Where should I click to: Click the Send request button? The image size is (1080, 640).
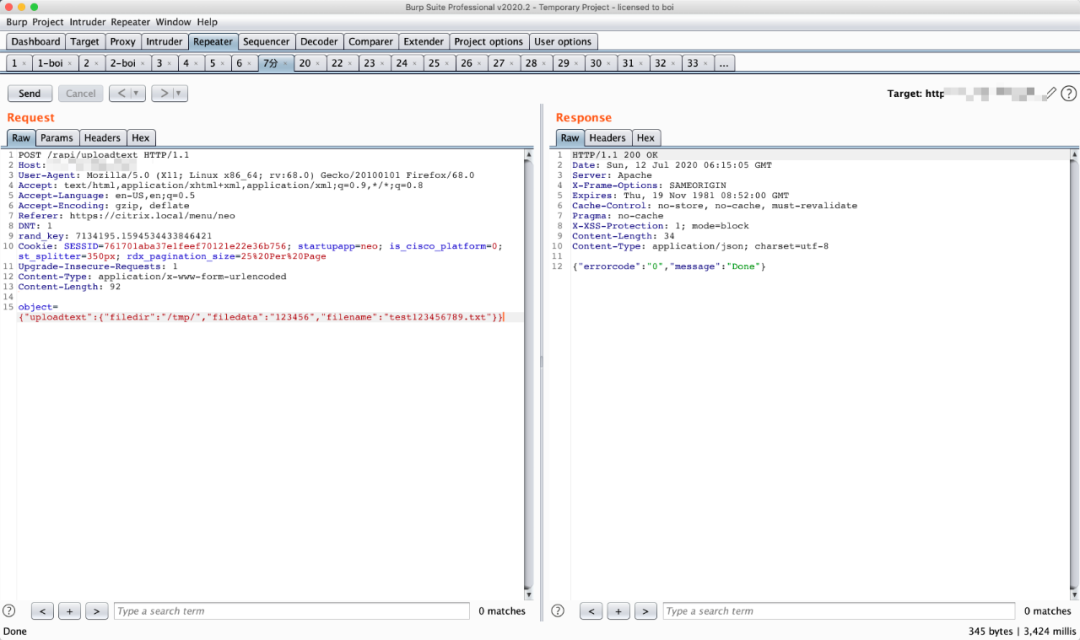pyautogui.click(x=29, y=93)
